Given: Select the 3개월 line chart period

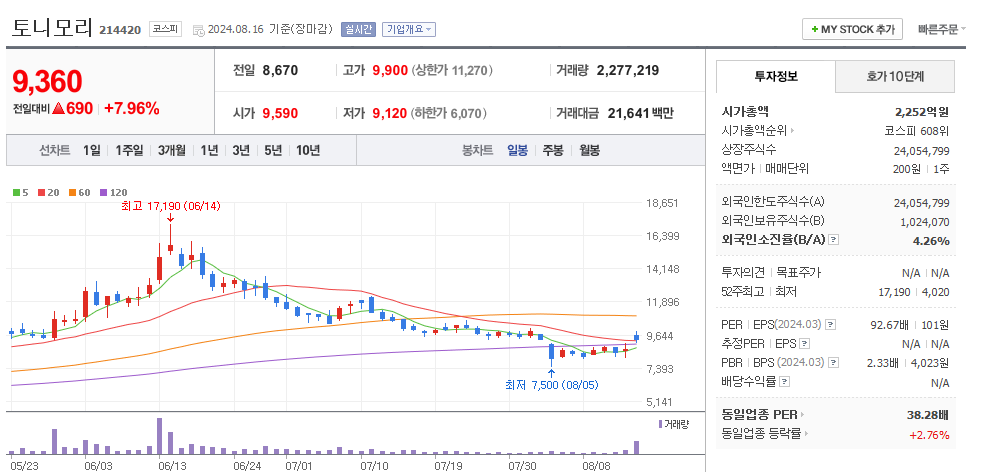Looking at the screenshot, I should pos(172,150).
